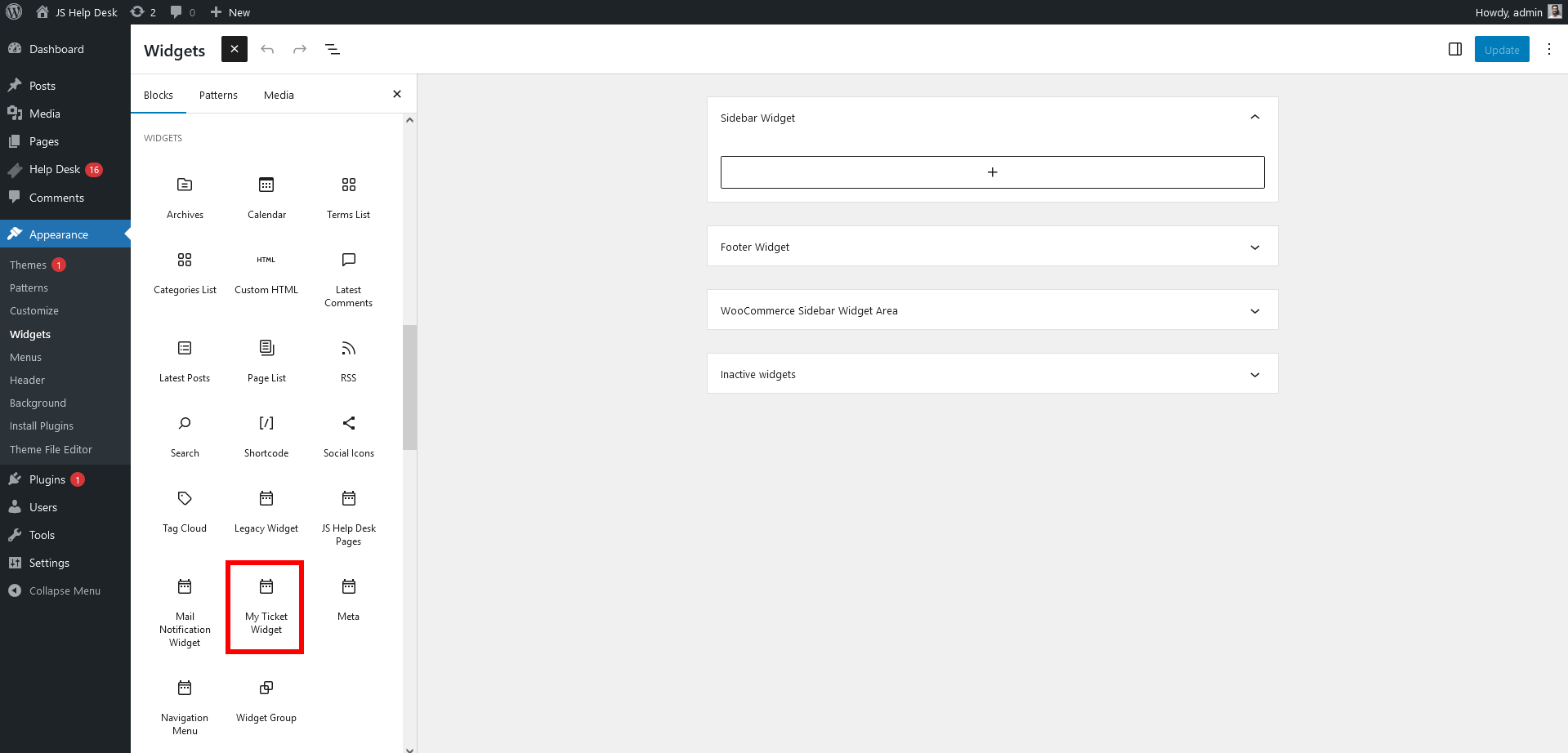Open the document list view

pos(333,50)
